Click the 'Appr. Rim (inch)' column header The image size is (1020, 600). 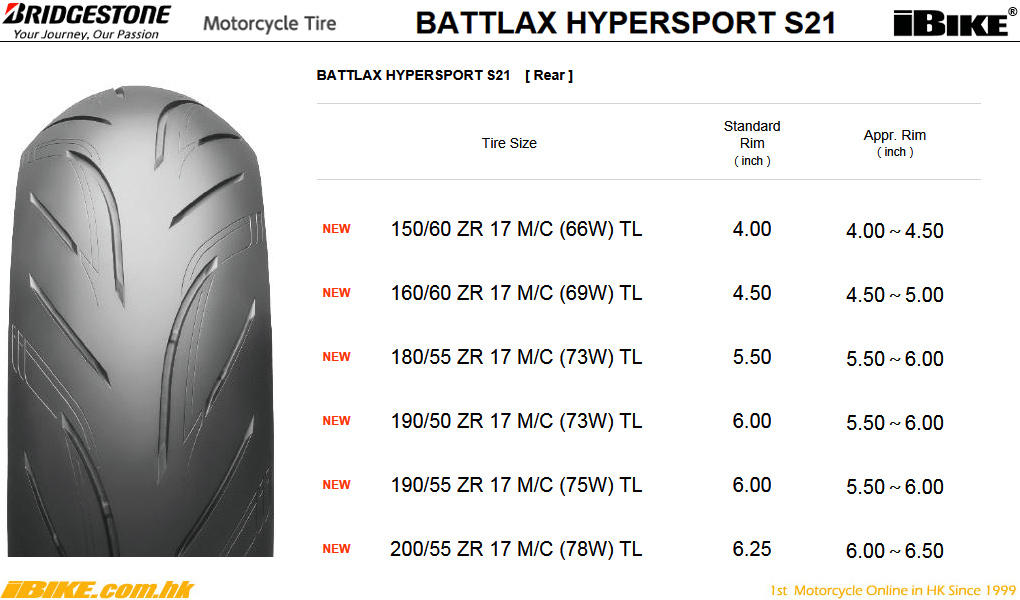coord(894,143)
